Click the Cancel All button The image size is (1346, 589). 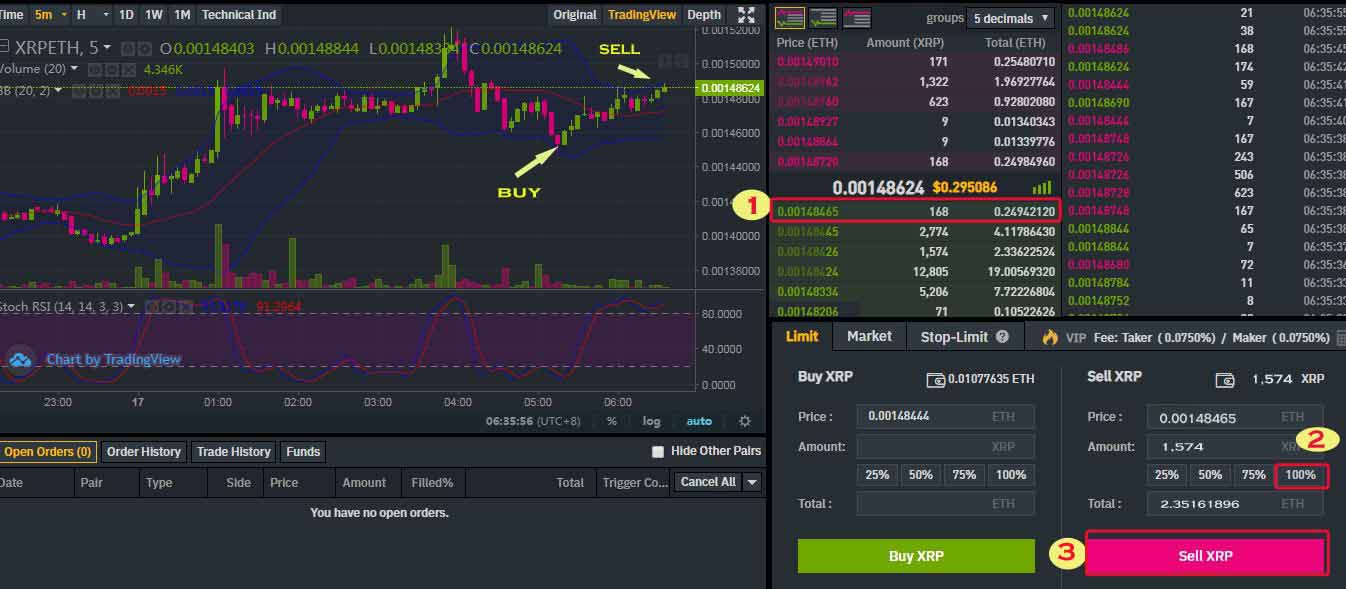[x=708, y=482]
